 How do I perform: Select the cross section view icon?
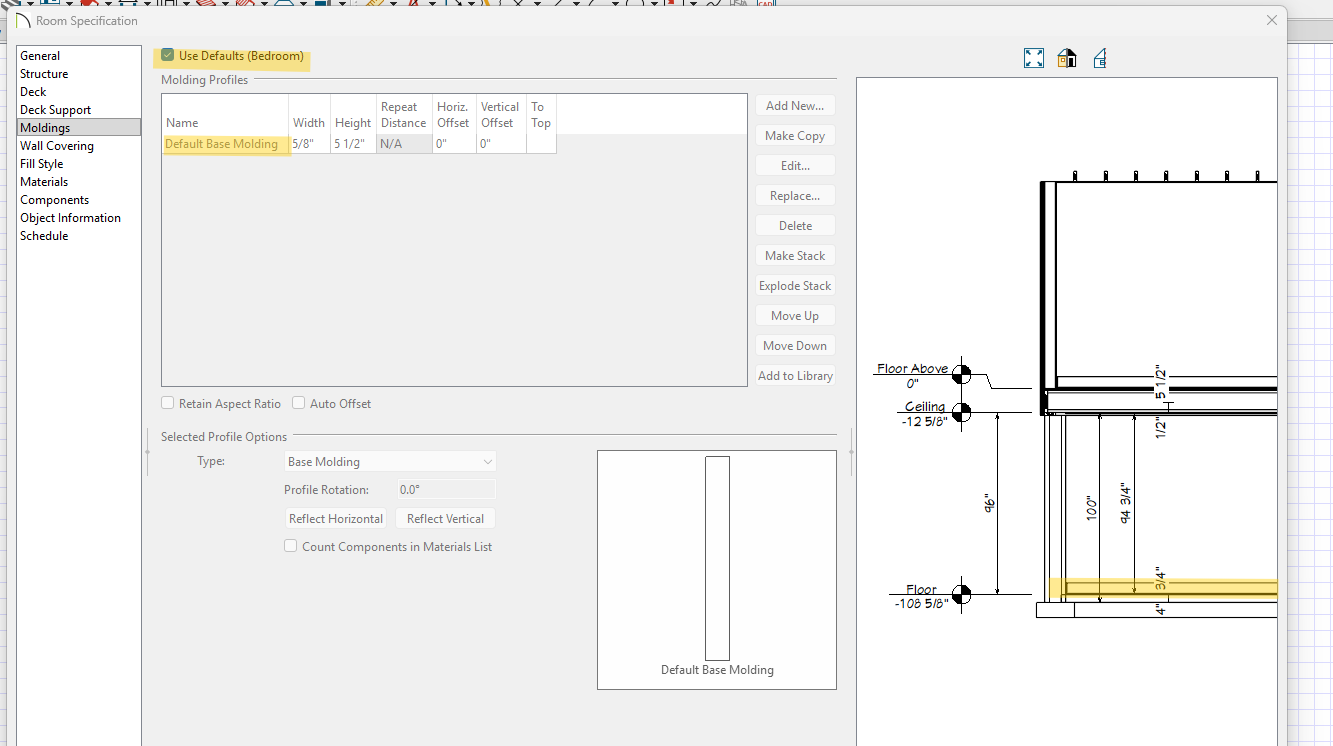click(x=1100, y=58)
